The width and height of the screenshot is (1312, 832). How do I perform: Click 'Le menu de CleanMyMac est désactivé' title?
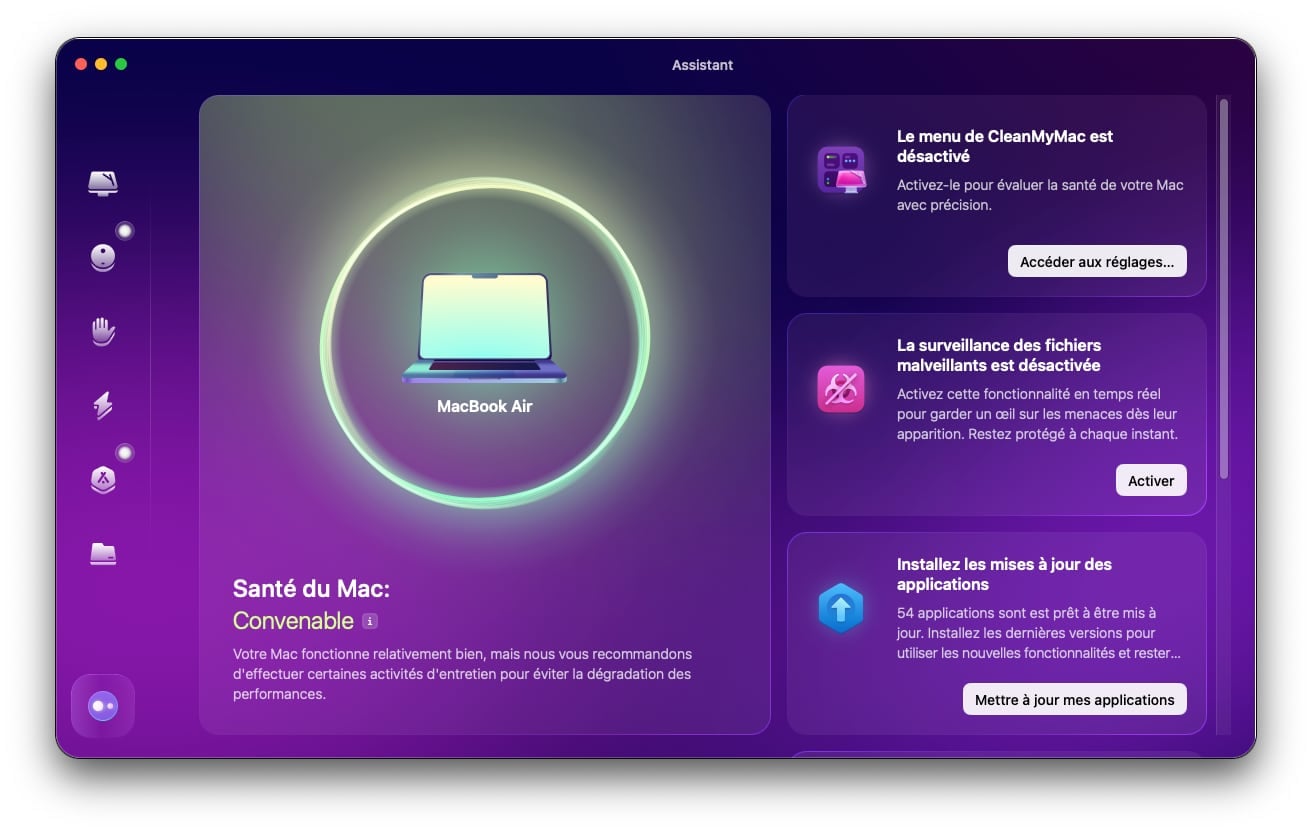1005,146
